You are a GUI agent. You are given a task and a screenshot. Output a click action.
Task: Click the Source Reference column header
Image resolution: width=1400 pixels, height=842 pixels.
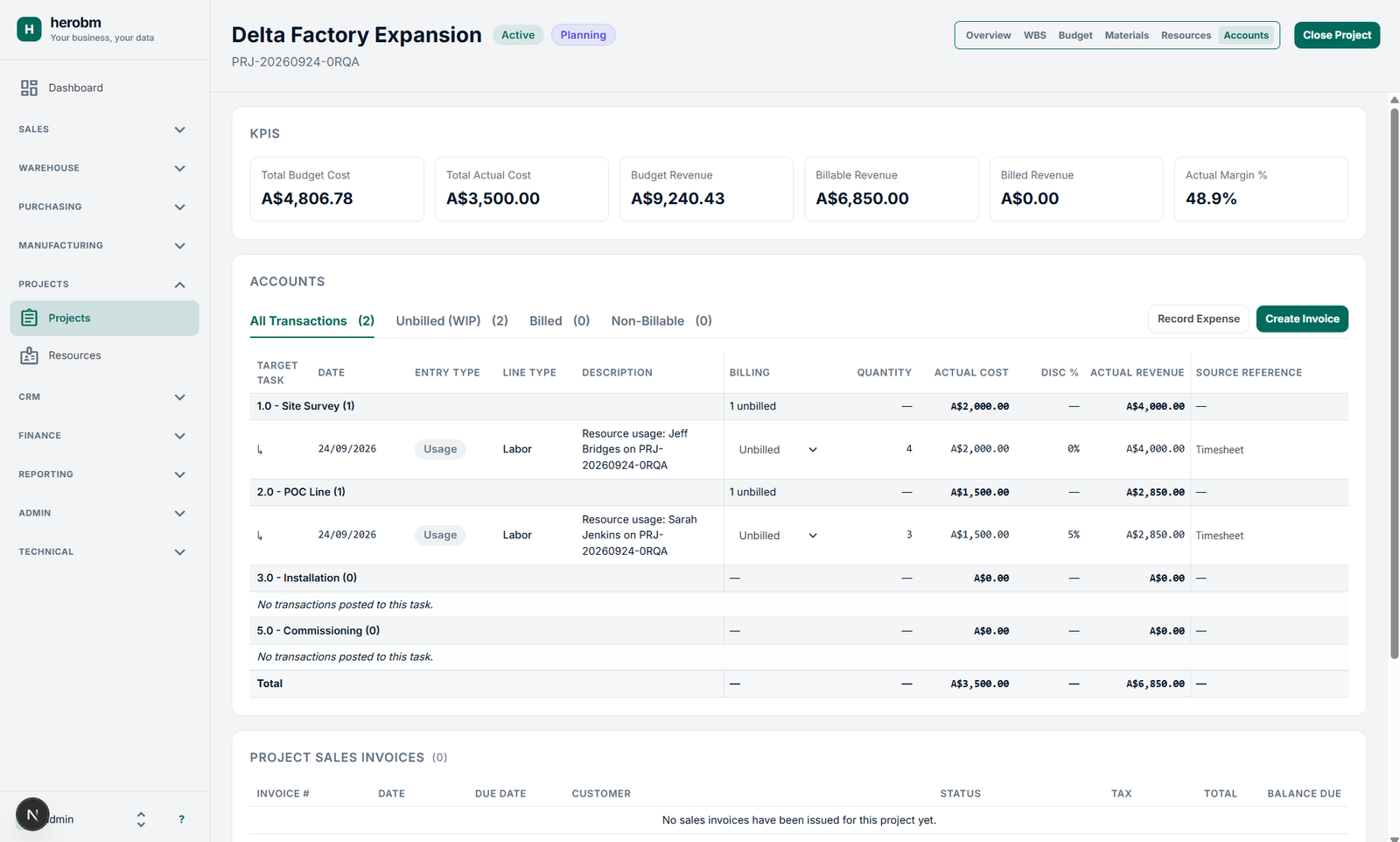[1249, 373]
